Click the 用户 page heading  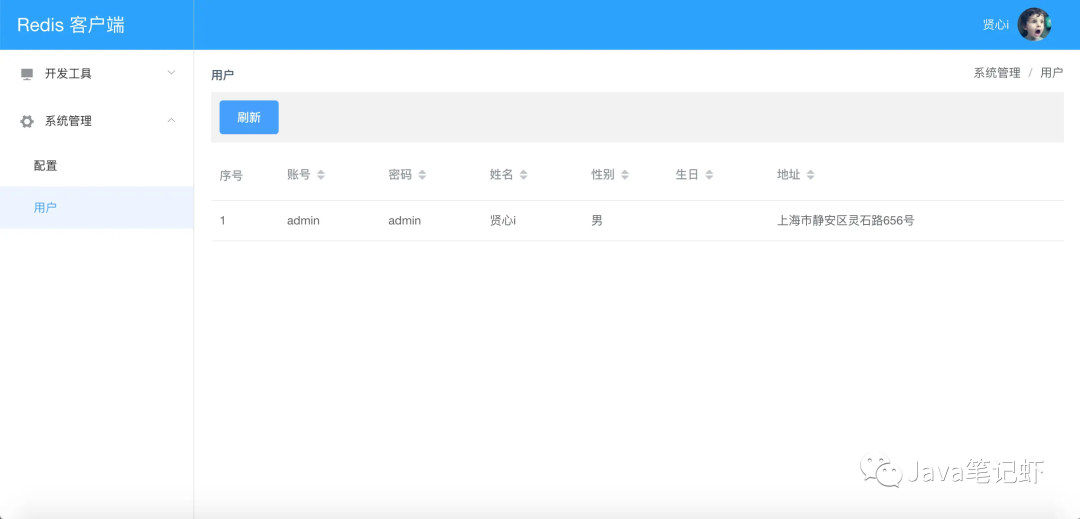pyautogui.click(x=222, y=75)
